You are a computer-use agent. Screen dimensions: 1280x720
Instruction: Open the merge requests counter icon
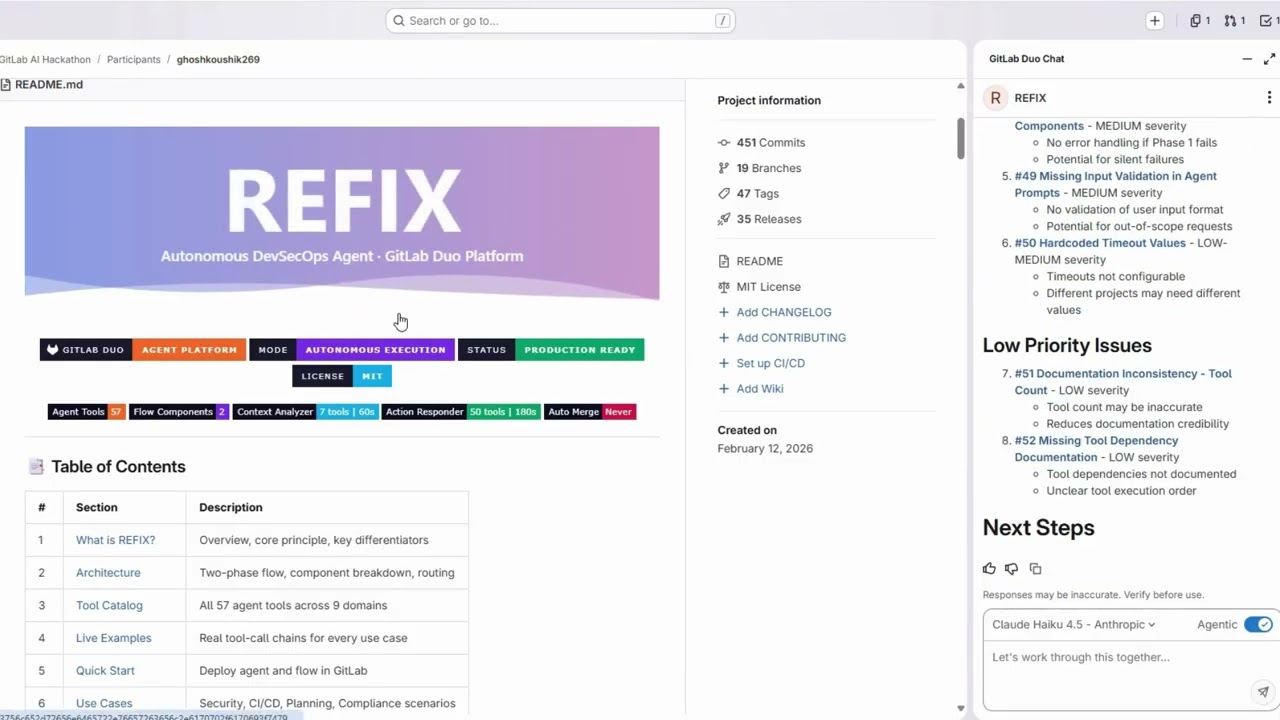tap(1235, 20)
